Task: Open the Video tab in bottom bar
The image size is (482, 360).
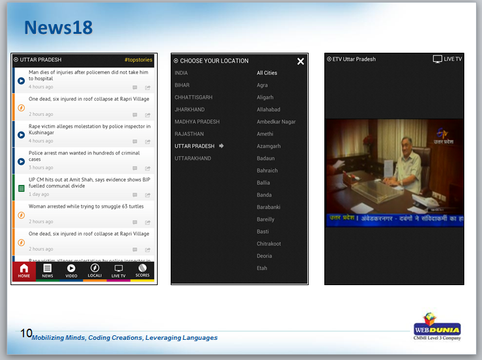Action: 71,271
